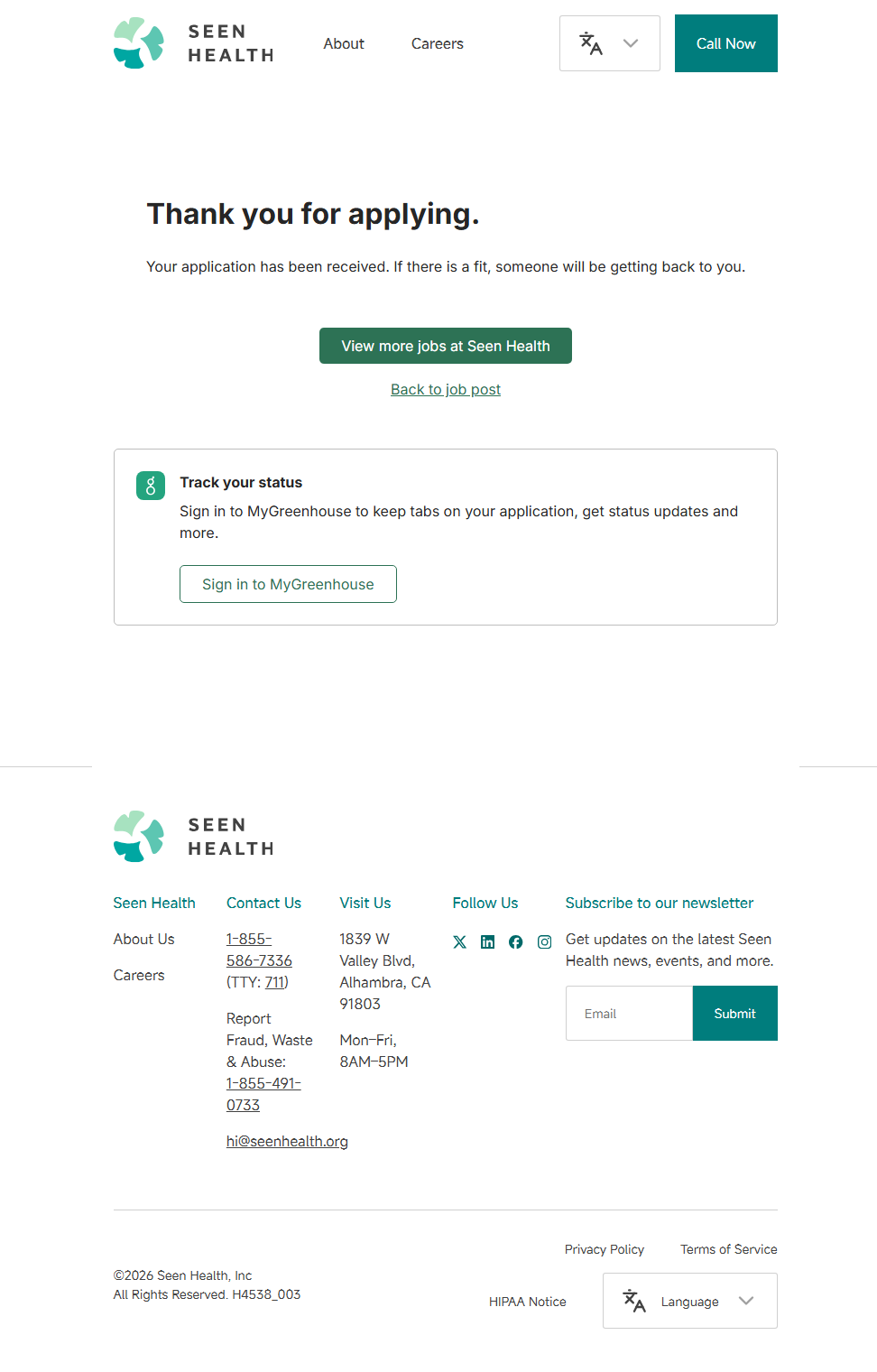The image size is (877, 1372).
Task: Click Sign in to MyGreenhouse button
Action: coord(288,584)
